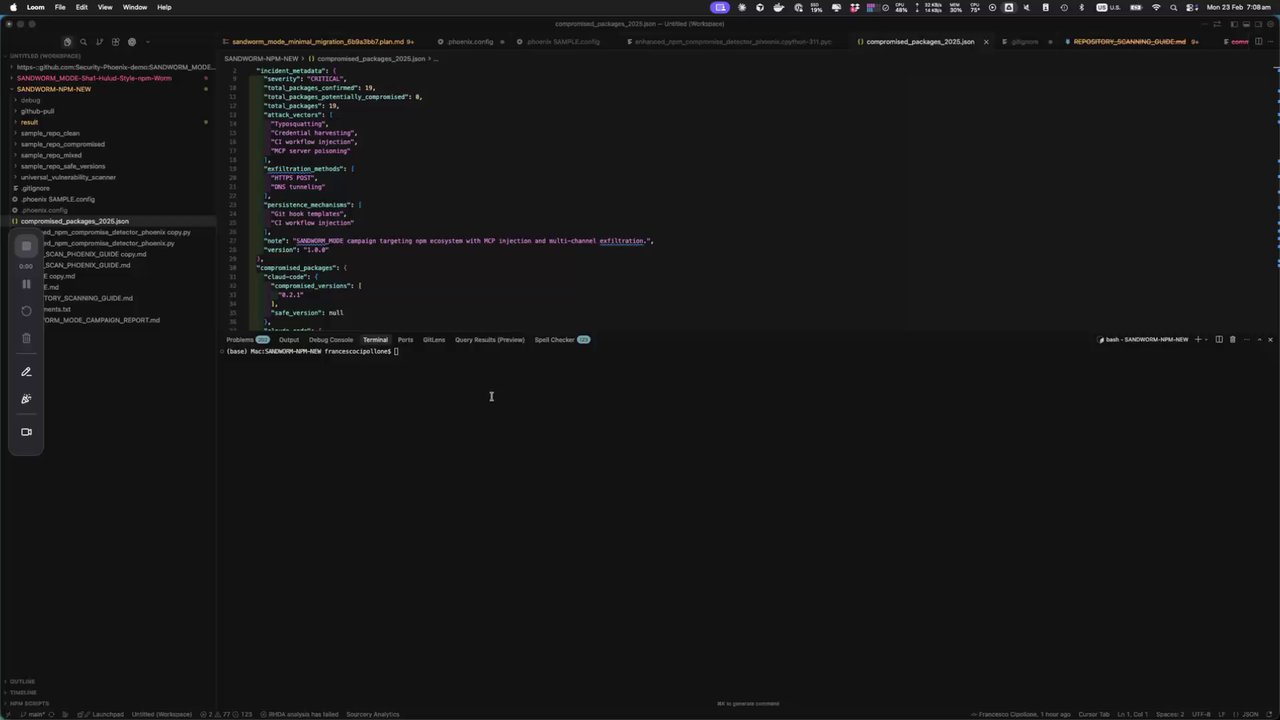The width and height of the screenshot is (1280, 720).
Task: Open the Explorer view icon
Action: pyautogui.click(x=67, y=42)
